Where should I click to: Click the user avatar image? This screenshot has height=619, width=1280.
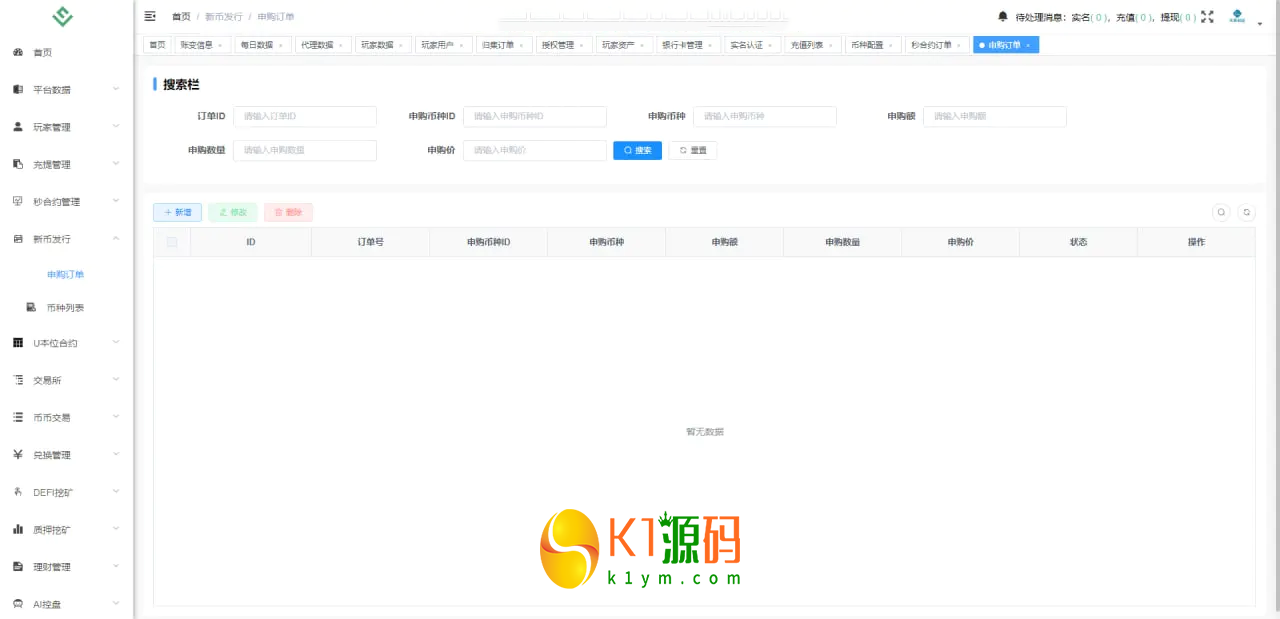coord(1237,16)
